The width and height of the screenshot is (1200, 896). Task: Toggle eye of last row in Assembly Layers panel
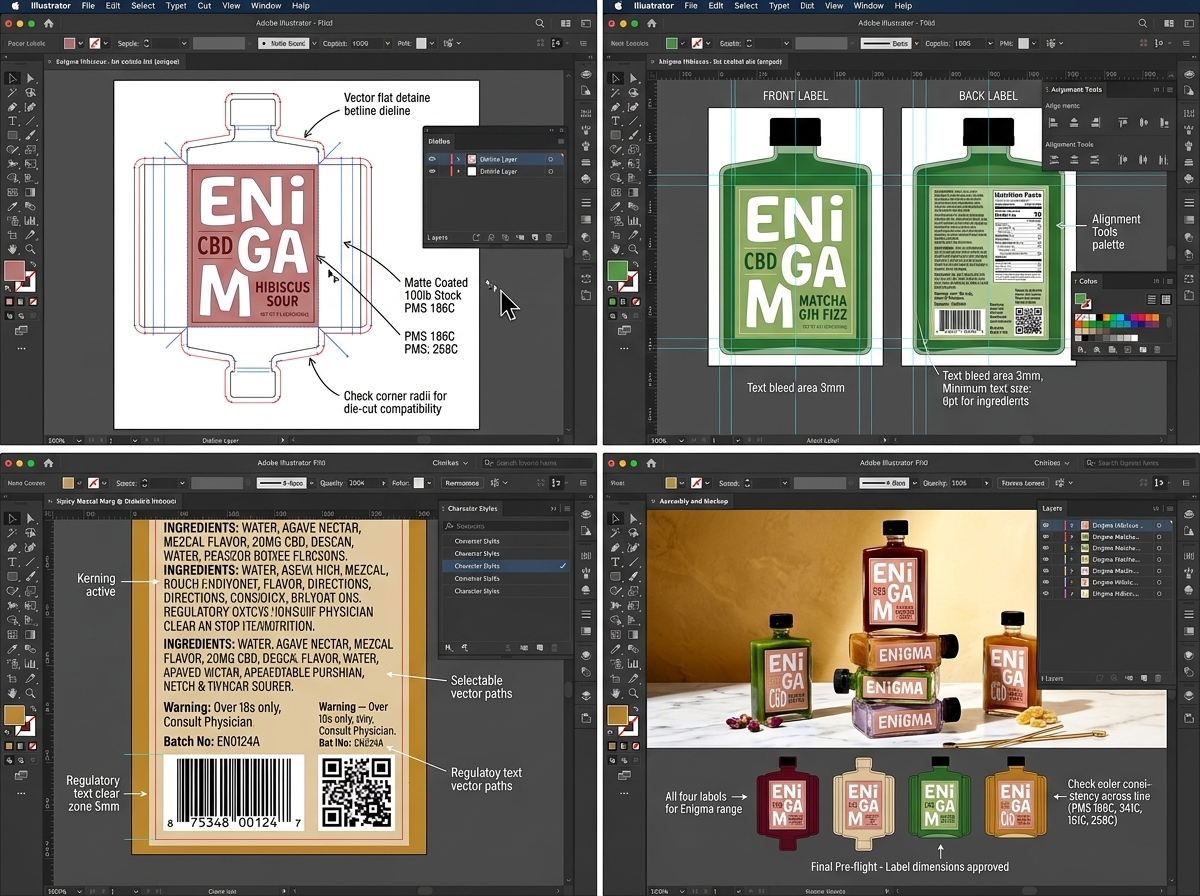[1047, 594]
